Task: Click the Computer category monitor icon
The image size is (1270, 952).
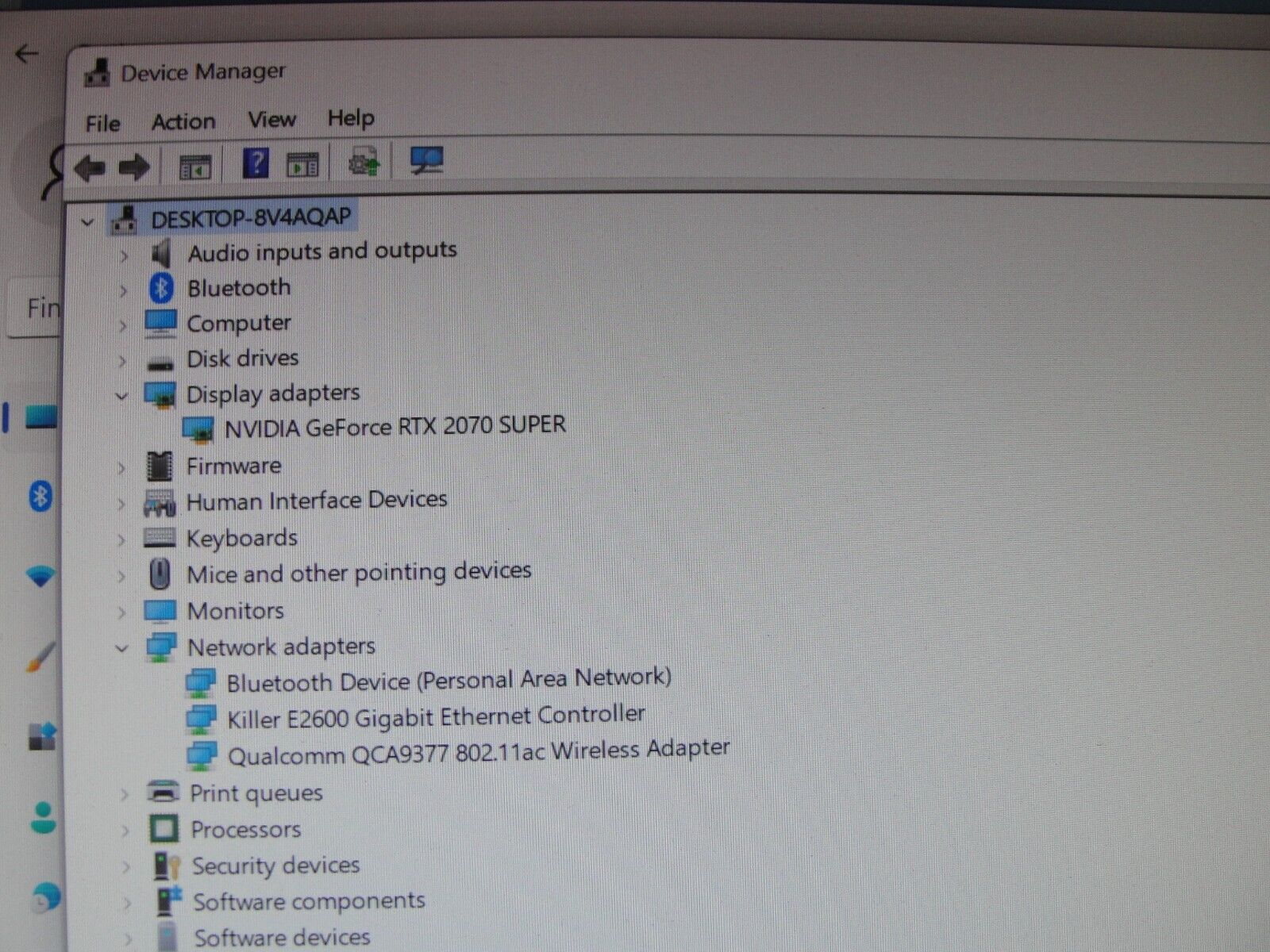Action: [x=160, y=324]
